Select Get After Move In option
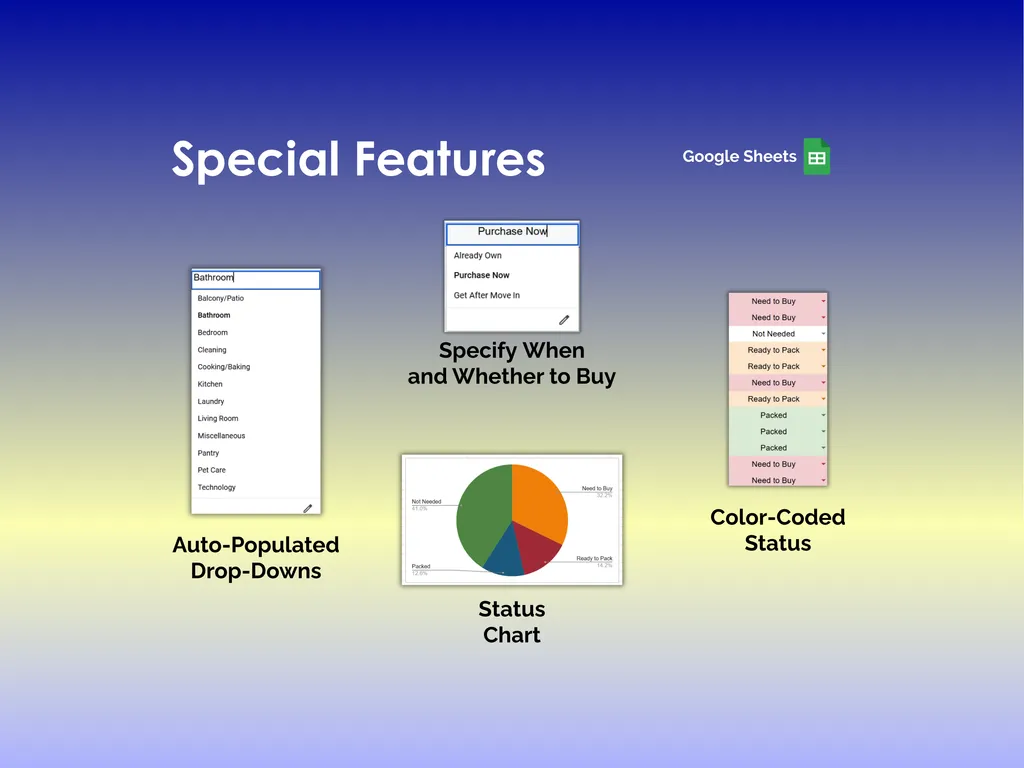 point(487,296)
